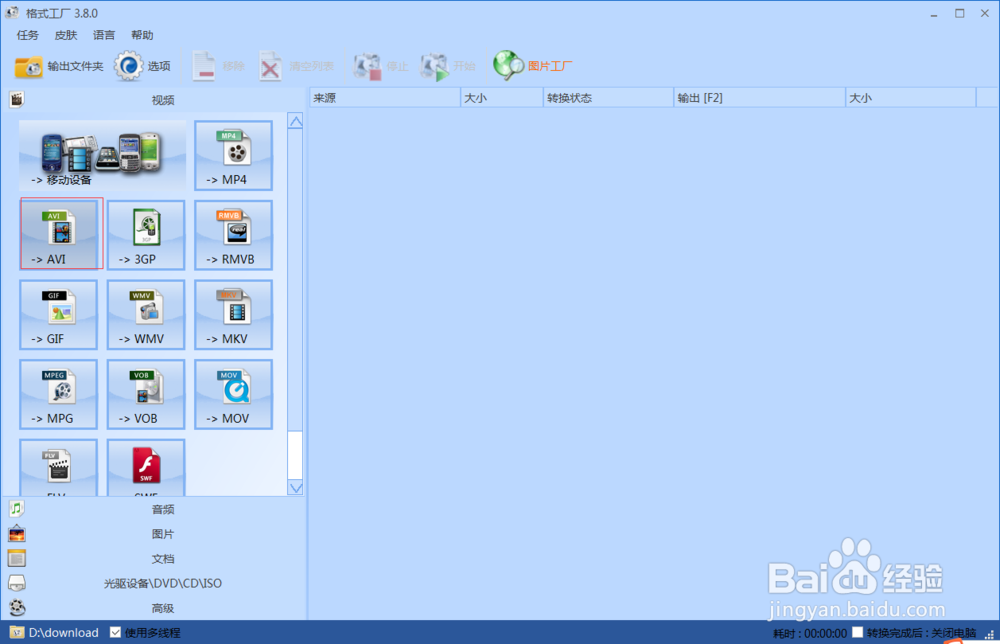Click the stop (停止) toolbar icon
Image resolution: width=1000 pixels, height=644 pixels.
point(367,66)
